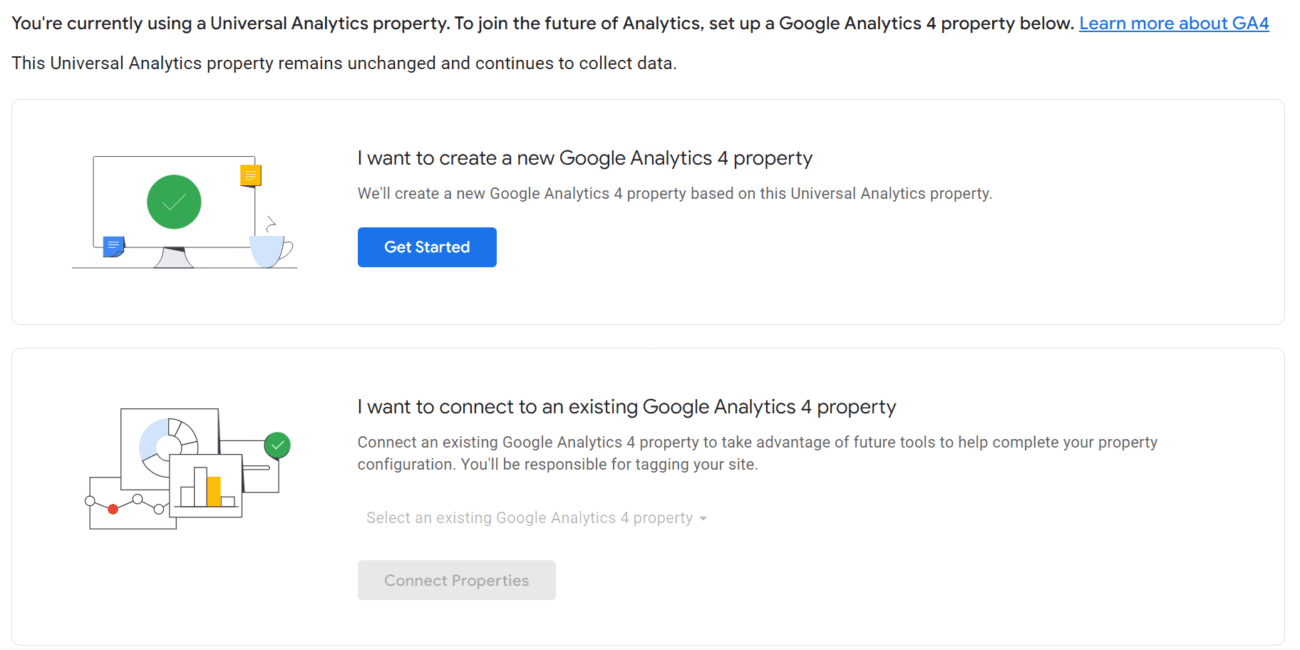Click the bar chart illustration

(207, 486)
